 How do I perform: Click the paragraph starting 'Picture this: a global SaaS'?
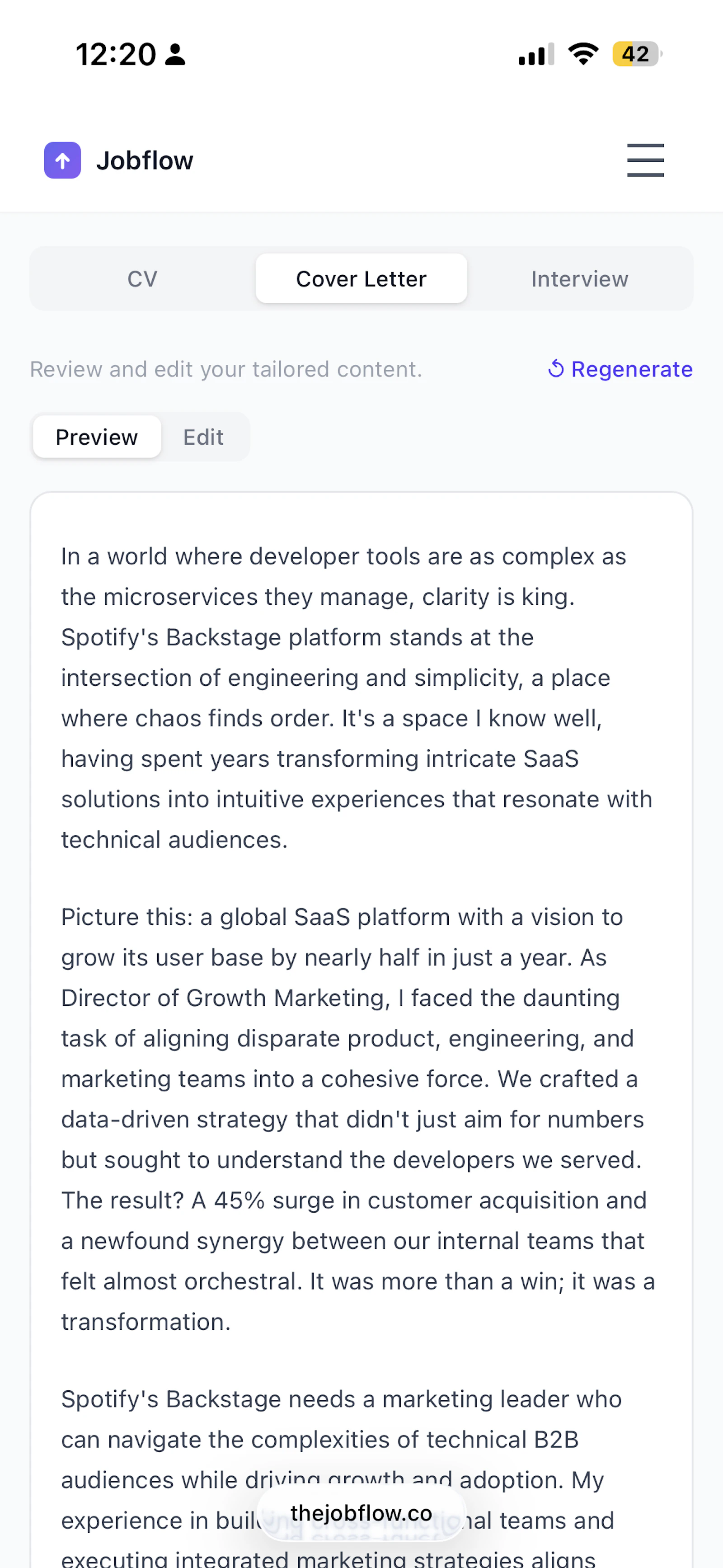click(358, 1119)
